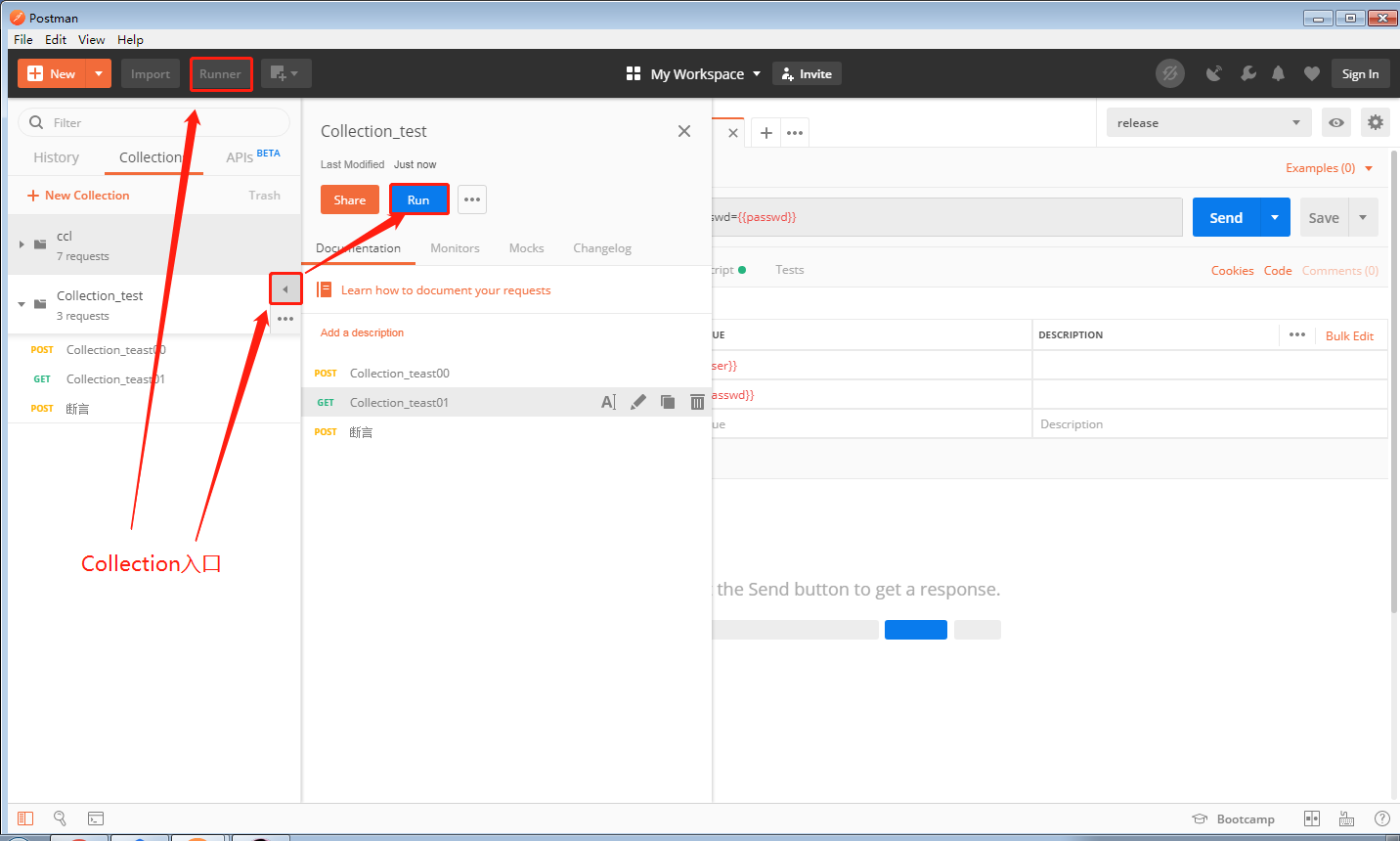Switch to the Monitors tab
Image resolution: width=1400 pixels, height=841 pixels.
point(455,248)
